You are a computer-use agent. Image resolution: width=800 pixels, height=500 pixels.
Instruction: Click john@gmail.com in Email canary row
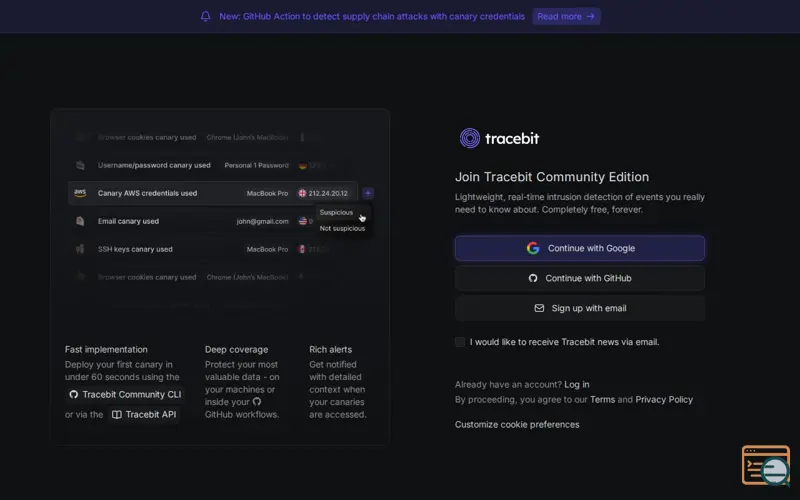point(262,221)
